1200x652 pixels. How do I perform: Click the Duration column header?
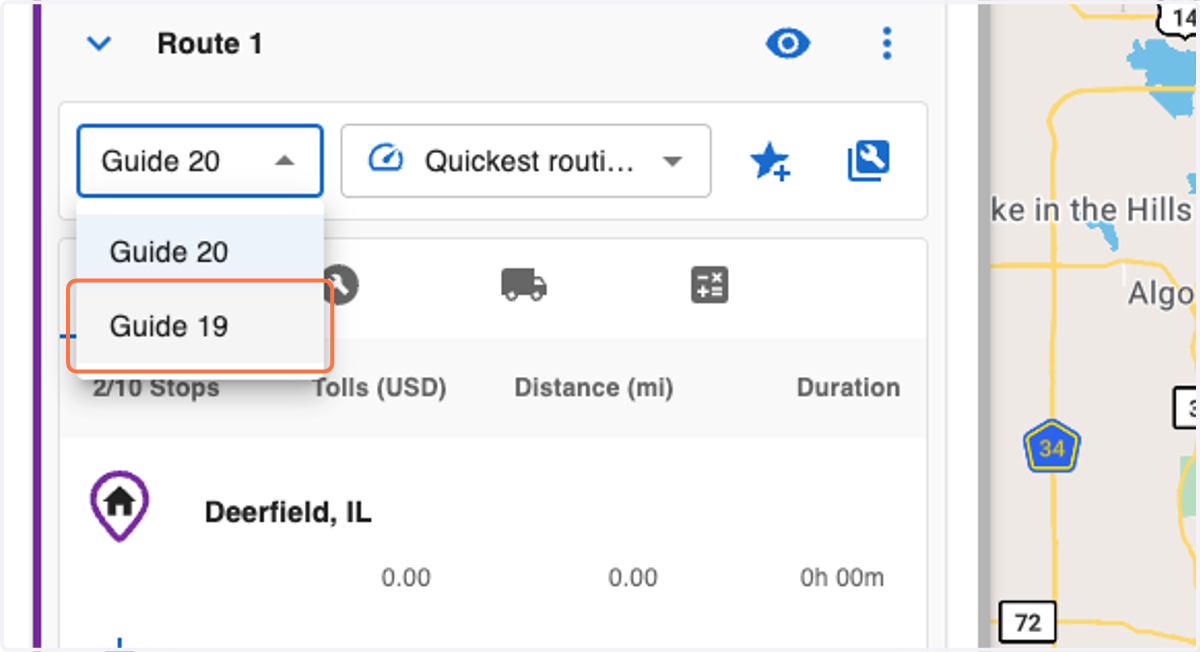(848, 388)
